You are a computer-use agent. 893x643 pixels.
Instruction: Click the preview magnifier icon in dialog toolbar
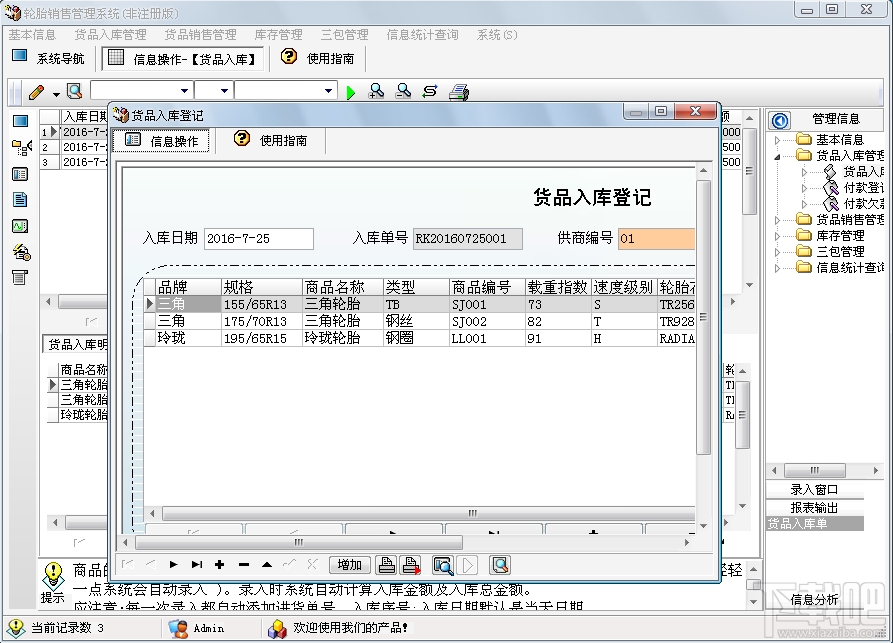(x=443, y=565)
